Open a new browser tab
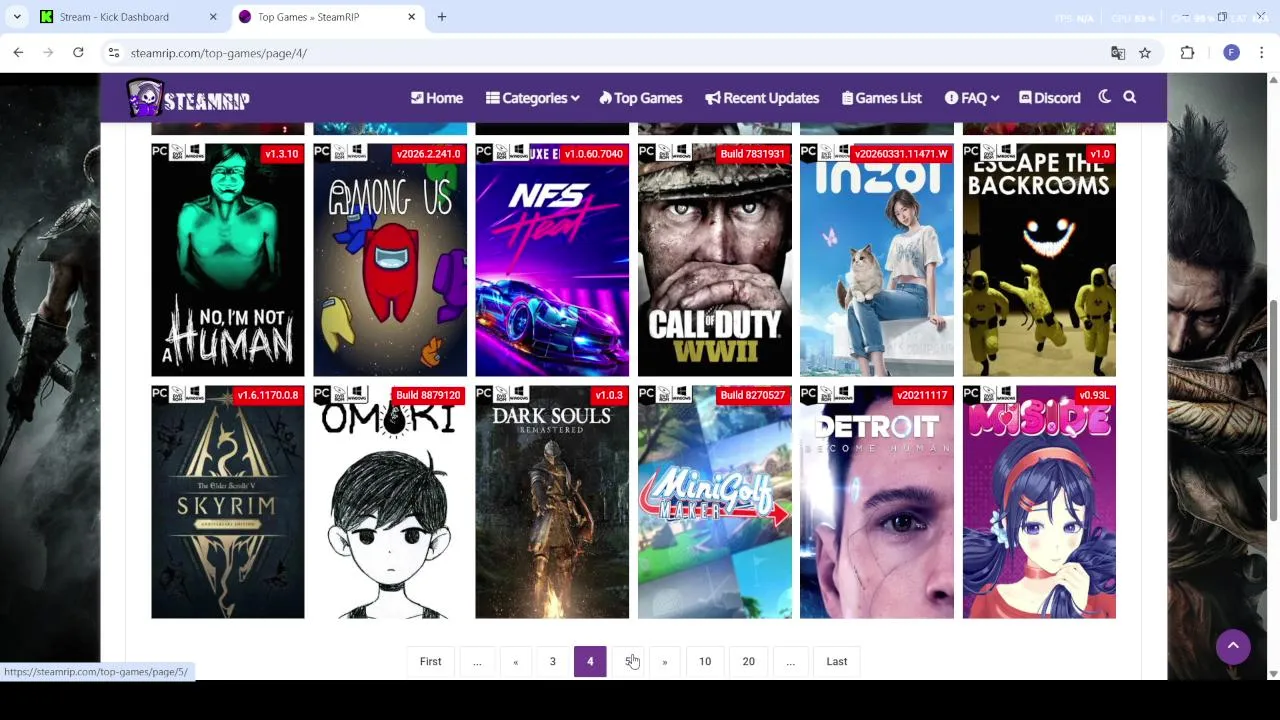 pos(442,17)
